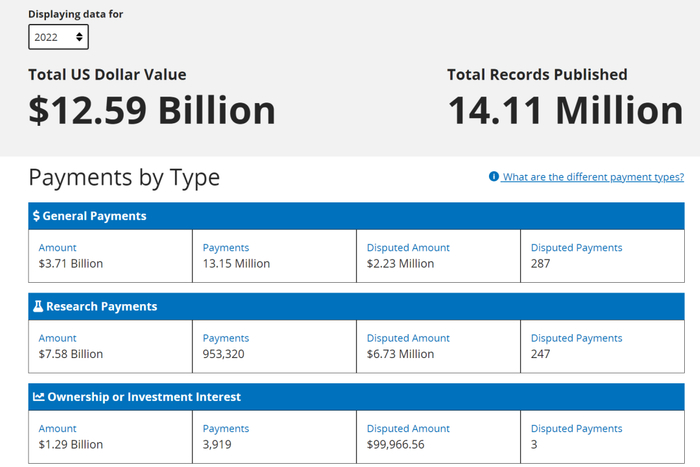Select Ownership or Investment Interest header

coord(356,397)
